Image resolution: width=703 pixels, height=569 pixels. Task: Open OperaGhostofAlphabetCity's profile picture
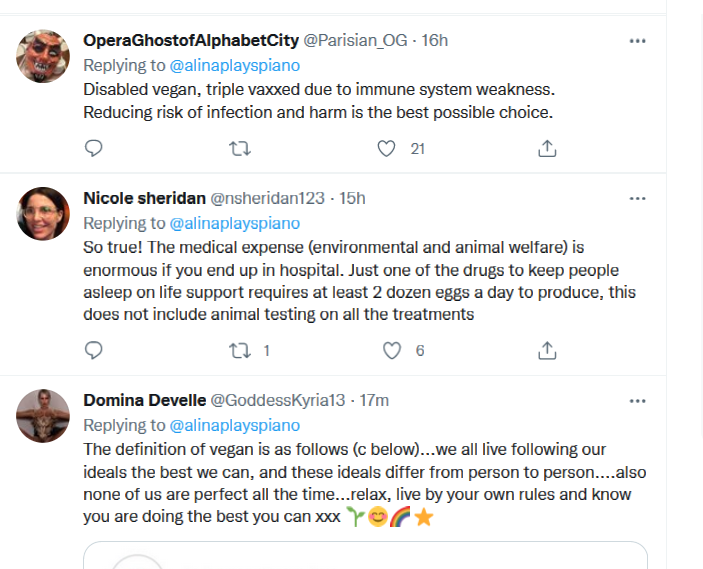pyautogui.click(x=43, y=56)
